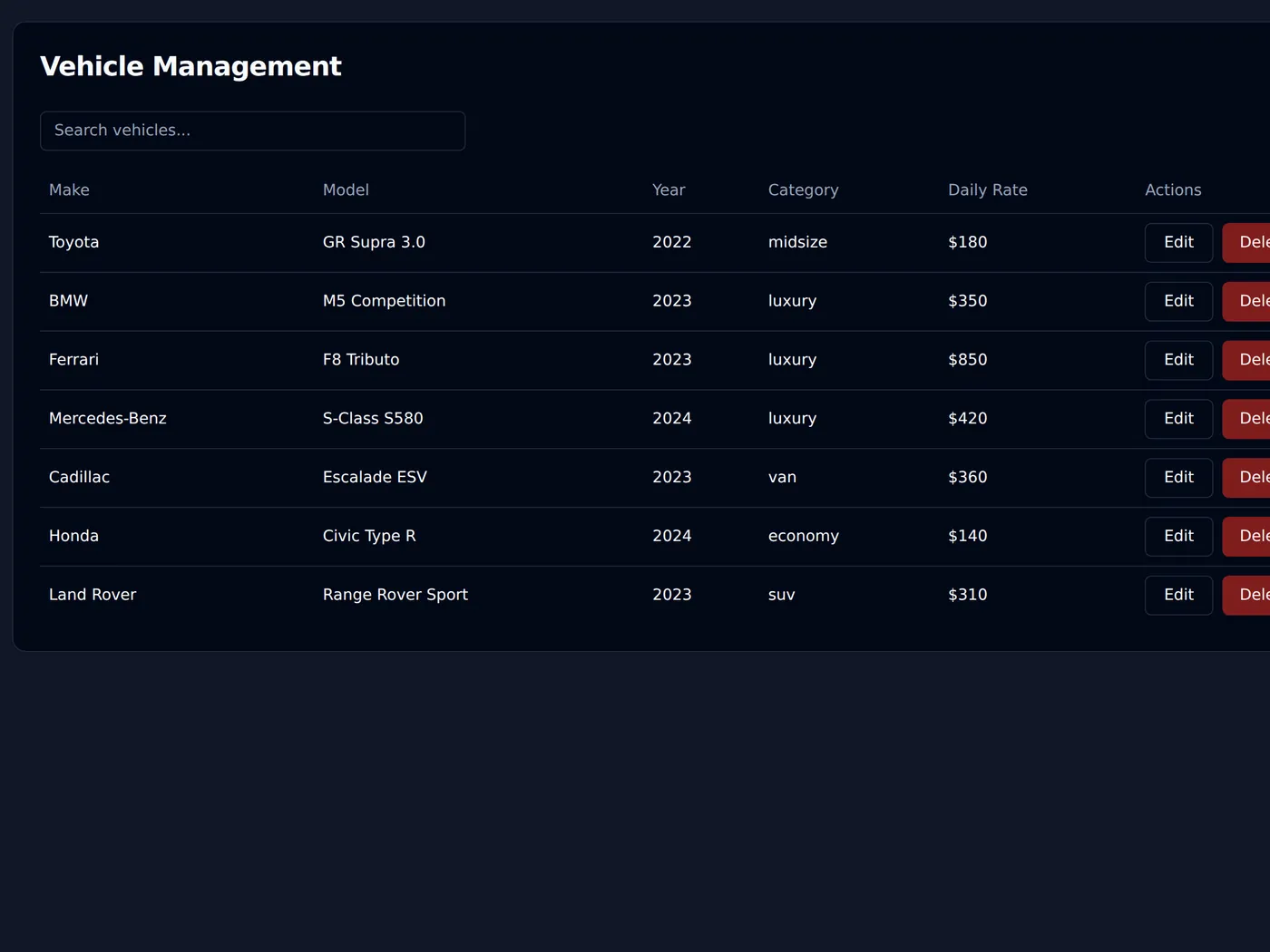Select the Mercedes-Benz make cell
The width and height of the screenshot is (1270, 952).
click(108, 419)
